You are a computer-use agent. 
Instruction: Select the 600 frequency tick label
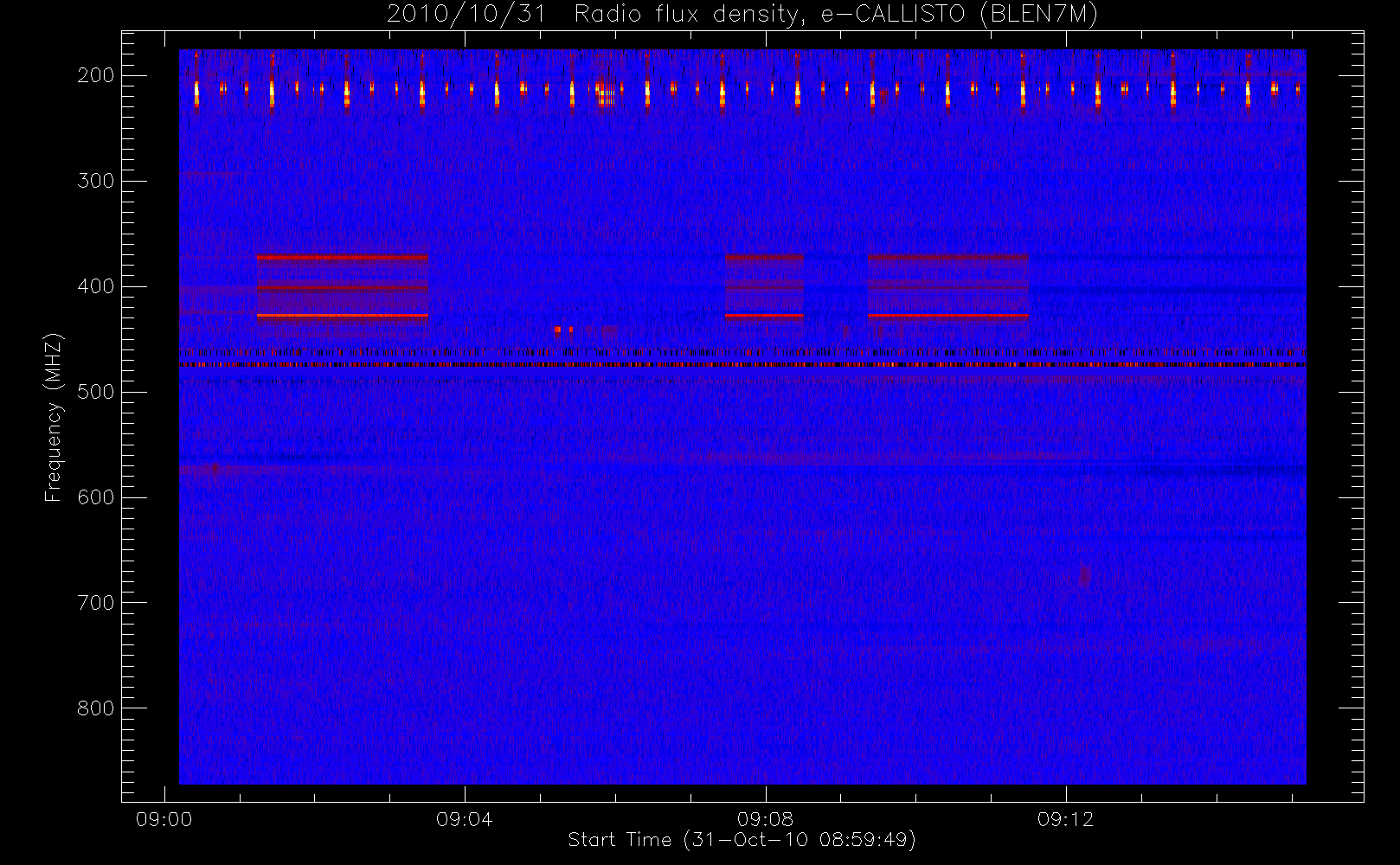(x=96, y=497)
